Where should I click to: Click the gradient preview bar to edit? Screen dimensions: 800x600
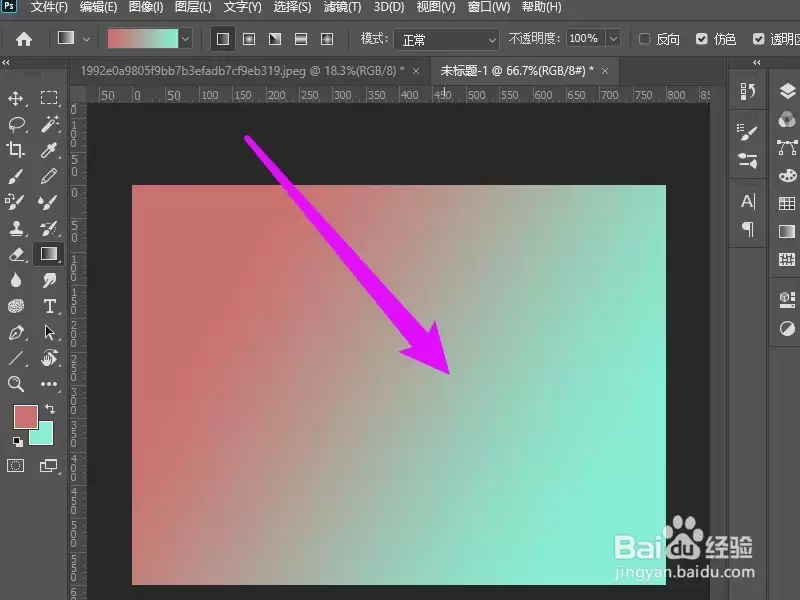click(x=143, y=39)
